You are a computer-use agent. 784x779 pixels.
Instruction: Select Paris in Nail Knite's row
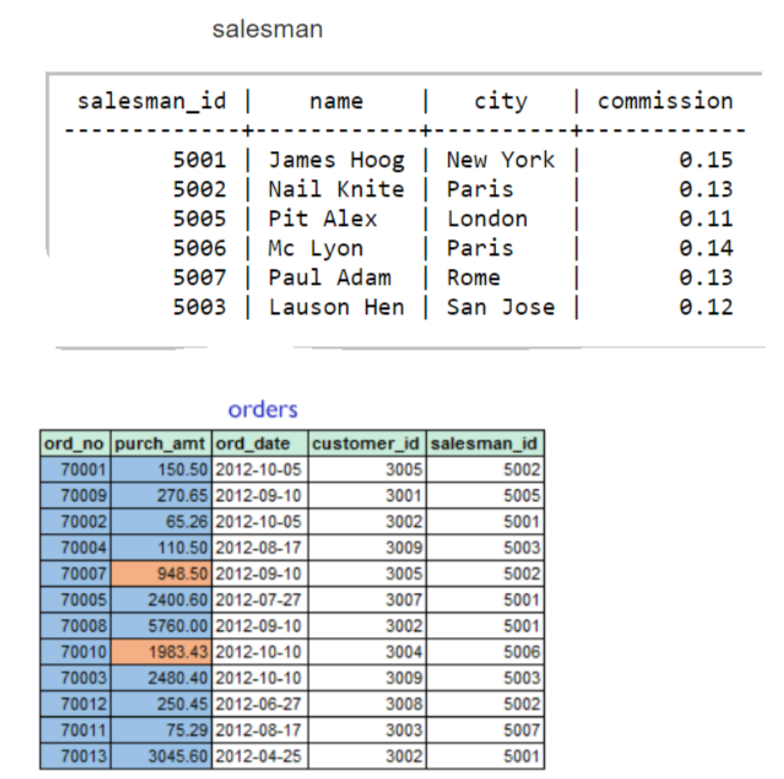tap(480, 190)
